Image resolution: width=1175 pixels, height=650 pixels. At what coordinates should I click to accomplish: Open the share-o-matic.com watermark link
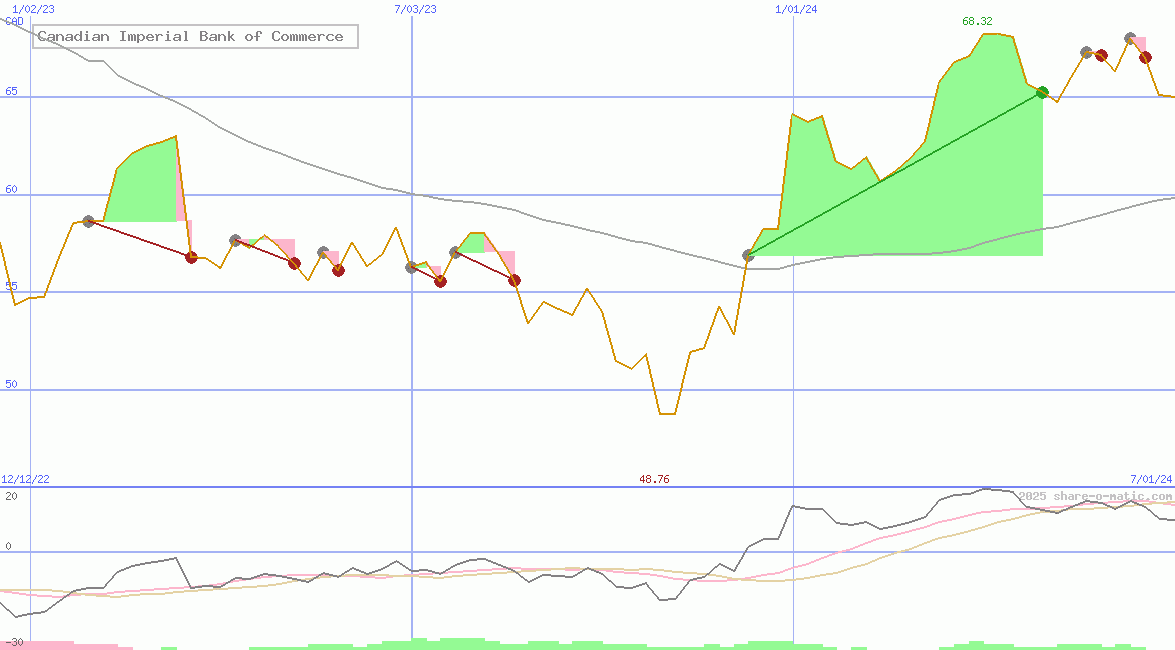(x=1095, y=496)
